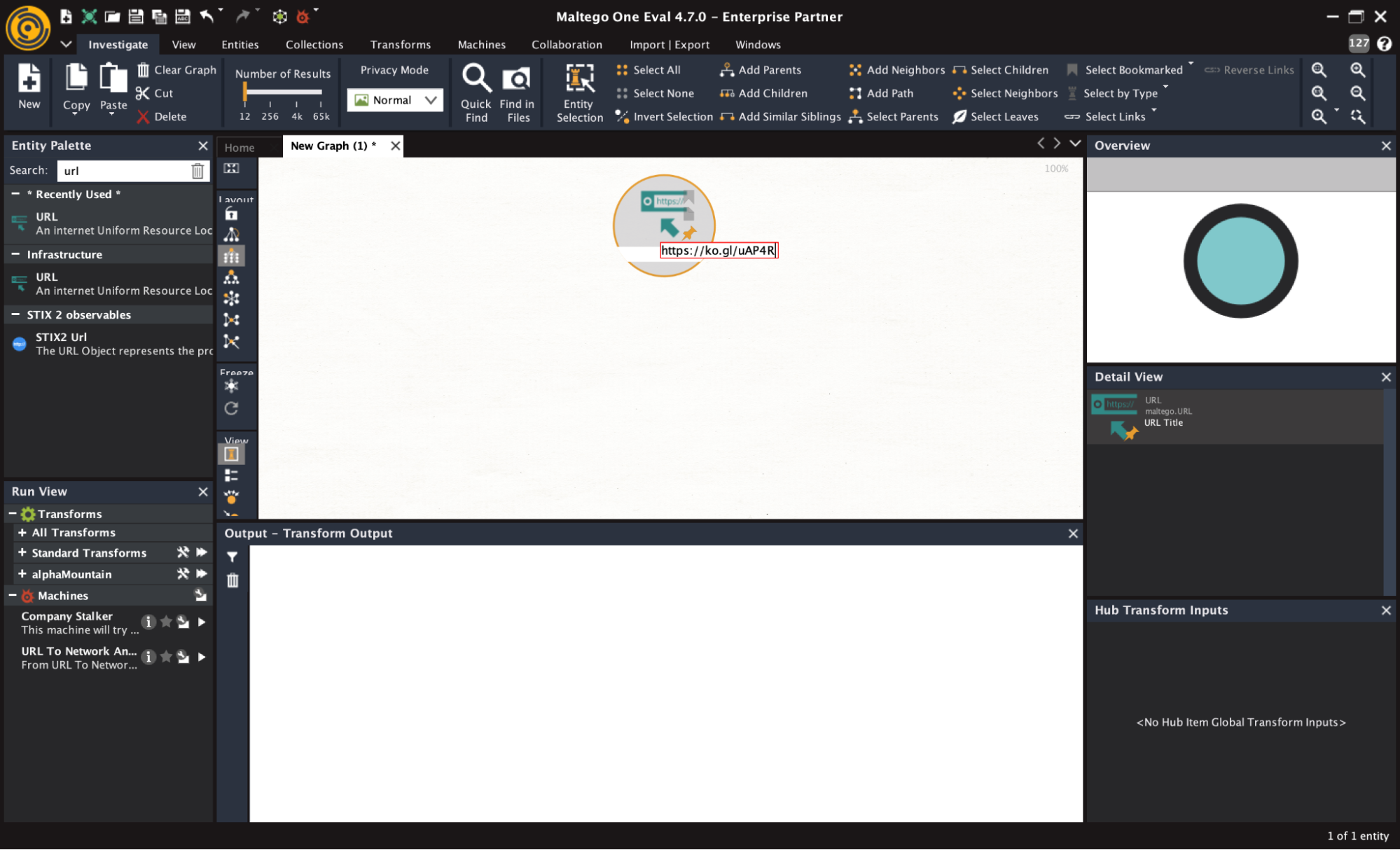
Task: Click the new graph icon in quick access bar
Action: [x=65, y=16]
